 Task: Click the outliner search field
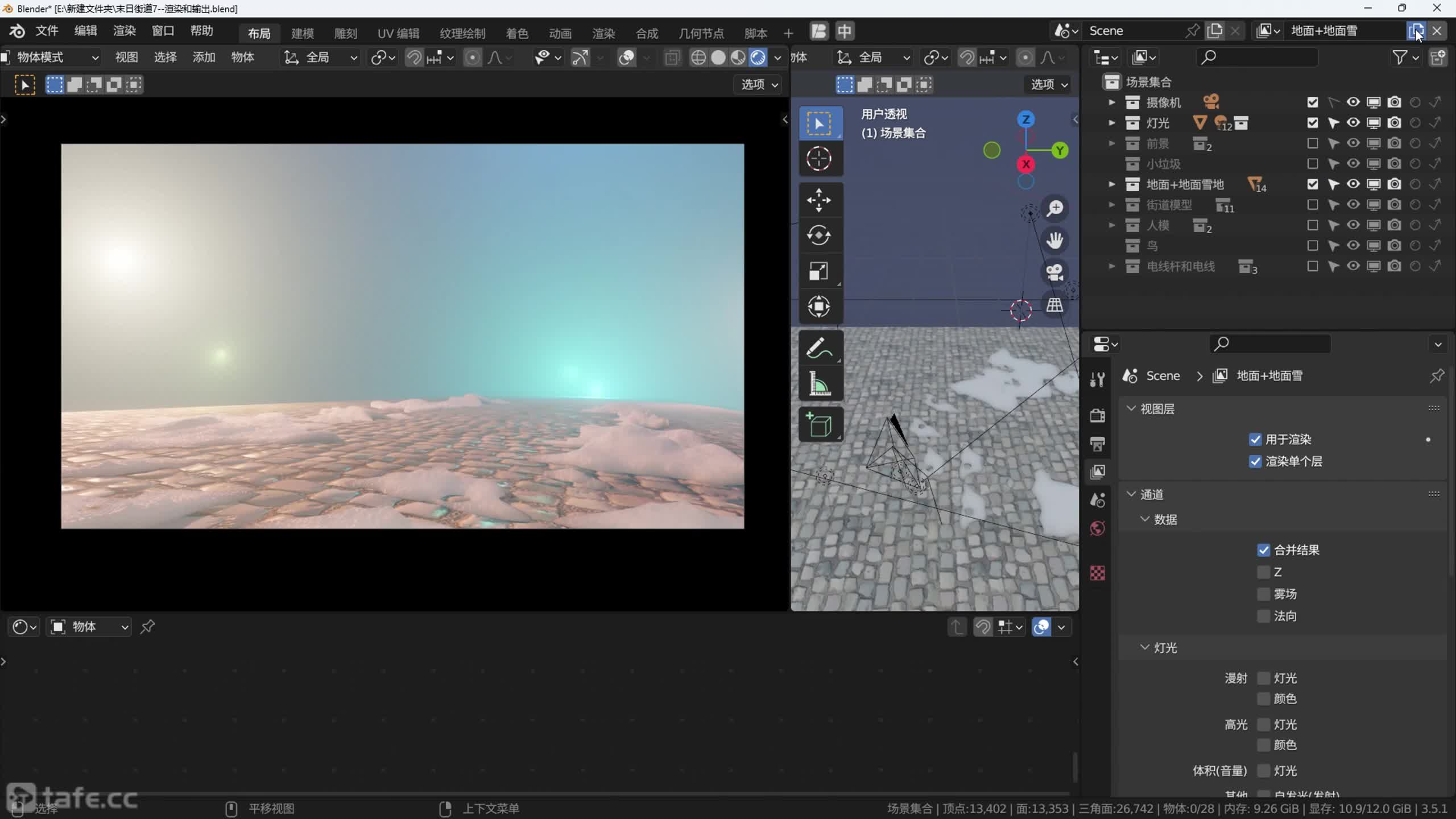(x=1257, y=57)
